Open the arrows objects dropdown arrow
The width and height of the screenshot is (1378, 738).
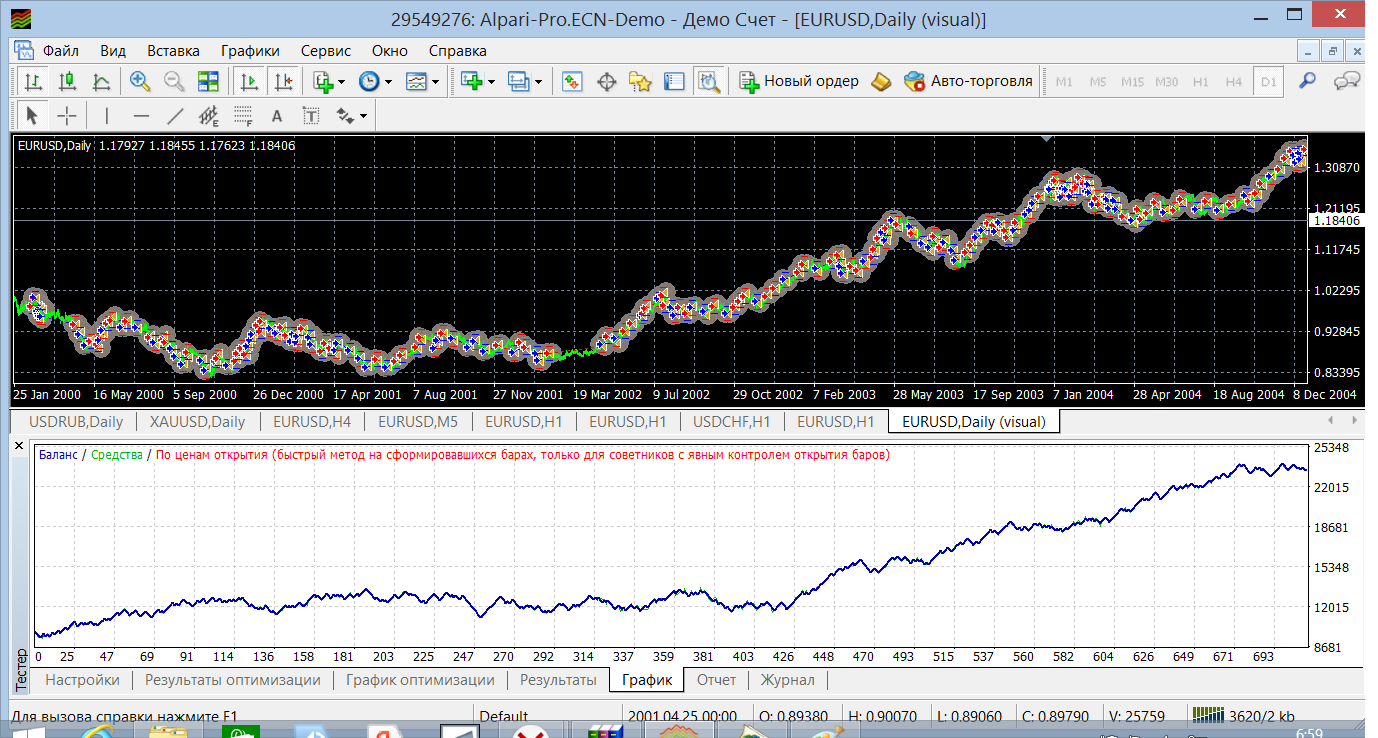point(364,116)
